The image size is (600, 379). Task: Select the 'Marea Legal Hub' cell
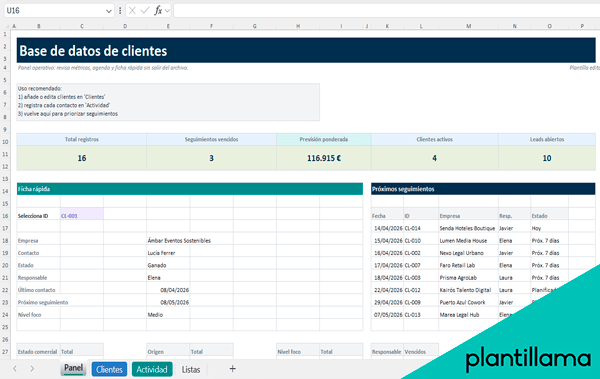(468, 315)
